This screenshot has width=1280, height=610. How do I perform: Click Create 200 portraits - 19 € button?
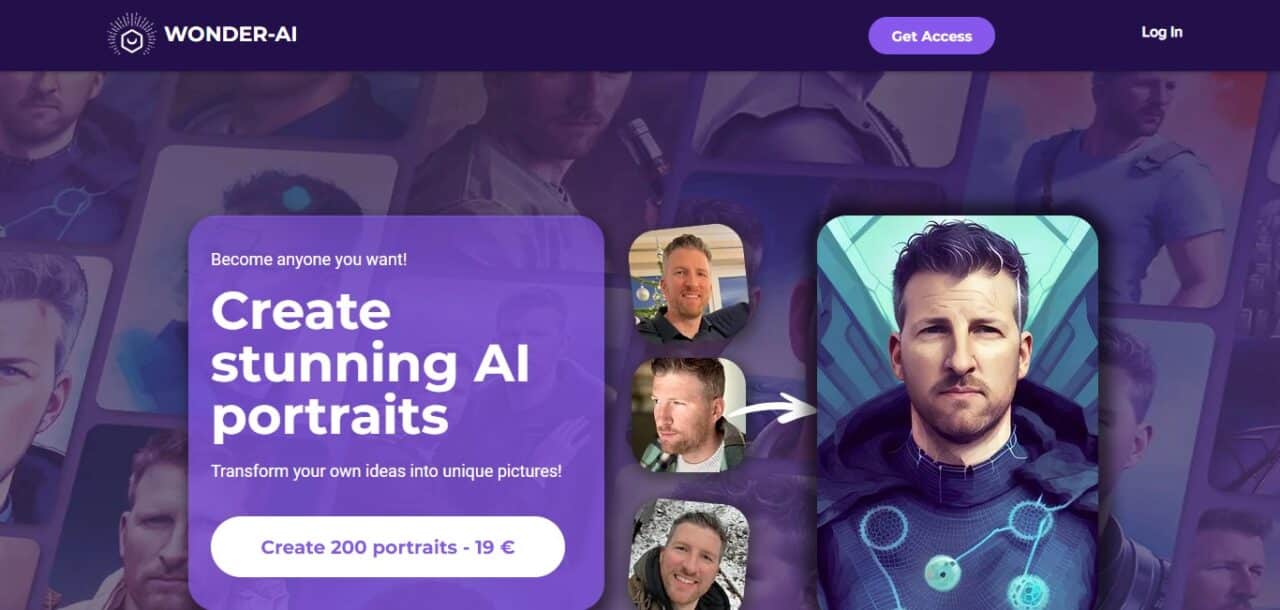pos(388,547)
